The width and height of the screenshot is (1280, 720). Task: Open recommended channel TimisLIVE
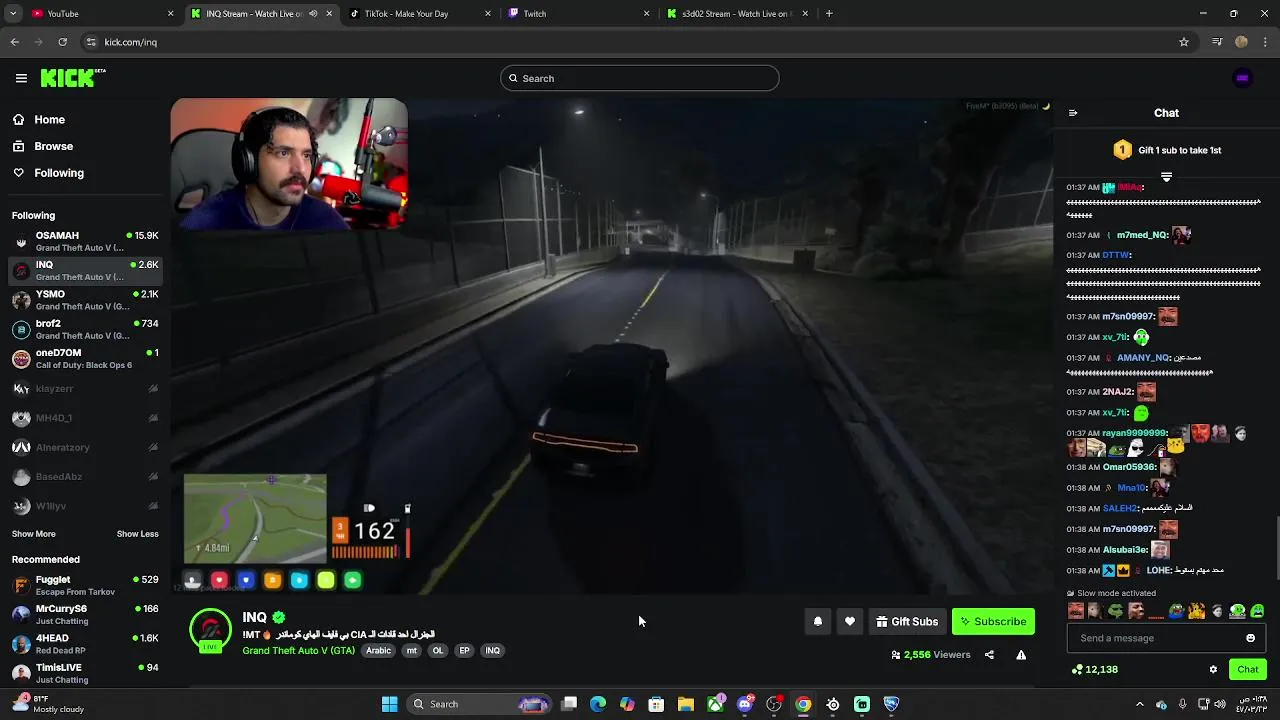(x=84, y=673)
